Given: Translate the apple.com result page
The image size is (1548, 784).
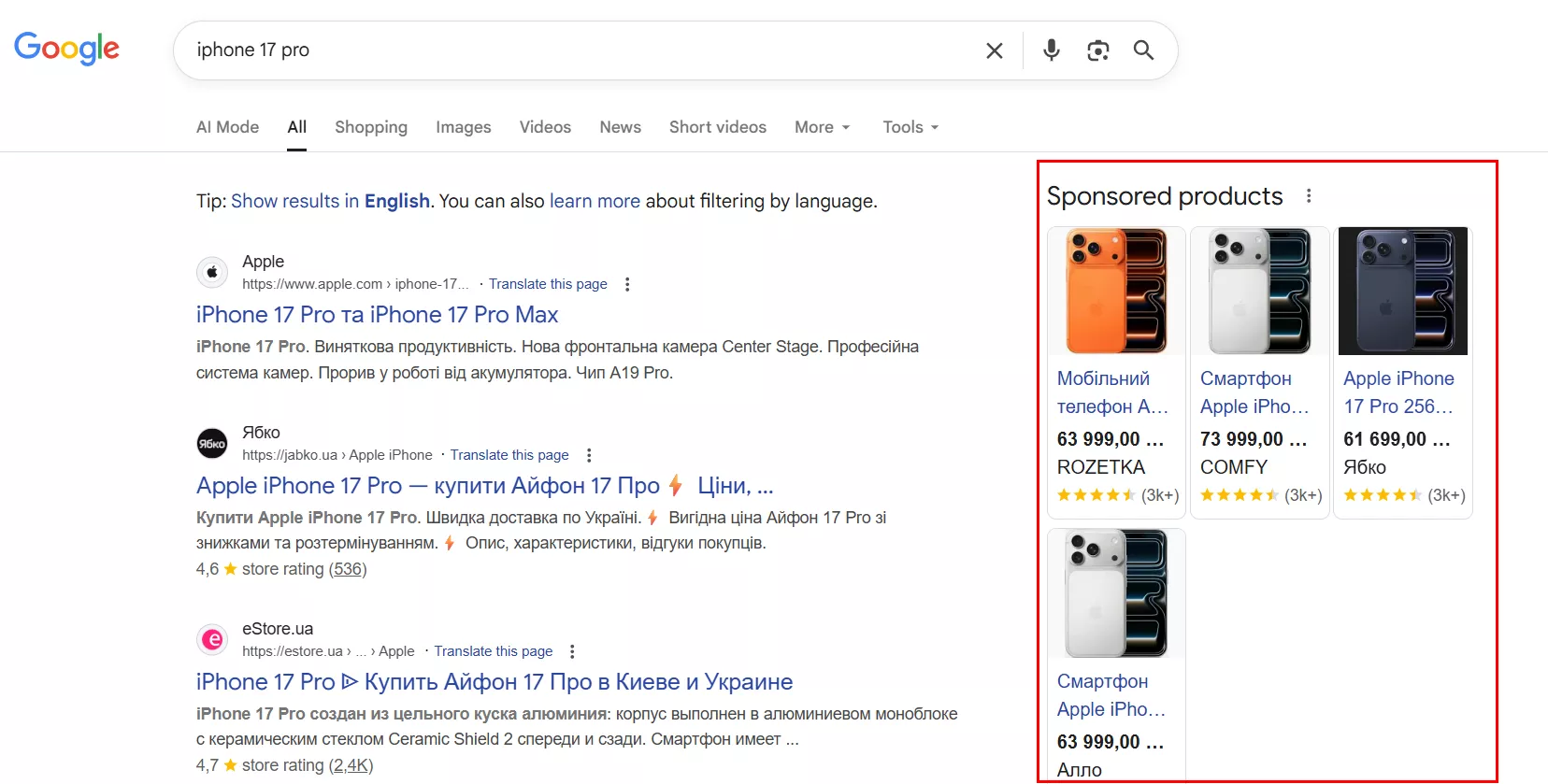Looking at the screenshot, I should pos(548,284).
